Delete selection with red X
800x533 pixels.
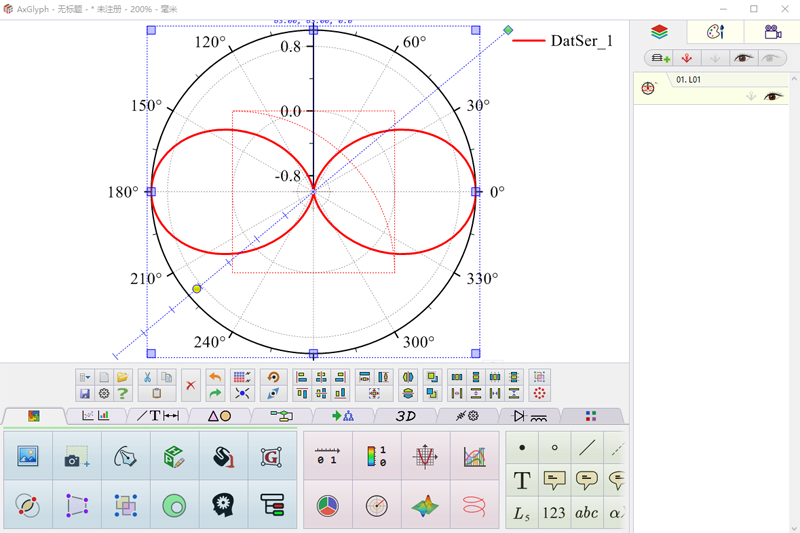(190, 385)
